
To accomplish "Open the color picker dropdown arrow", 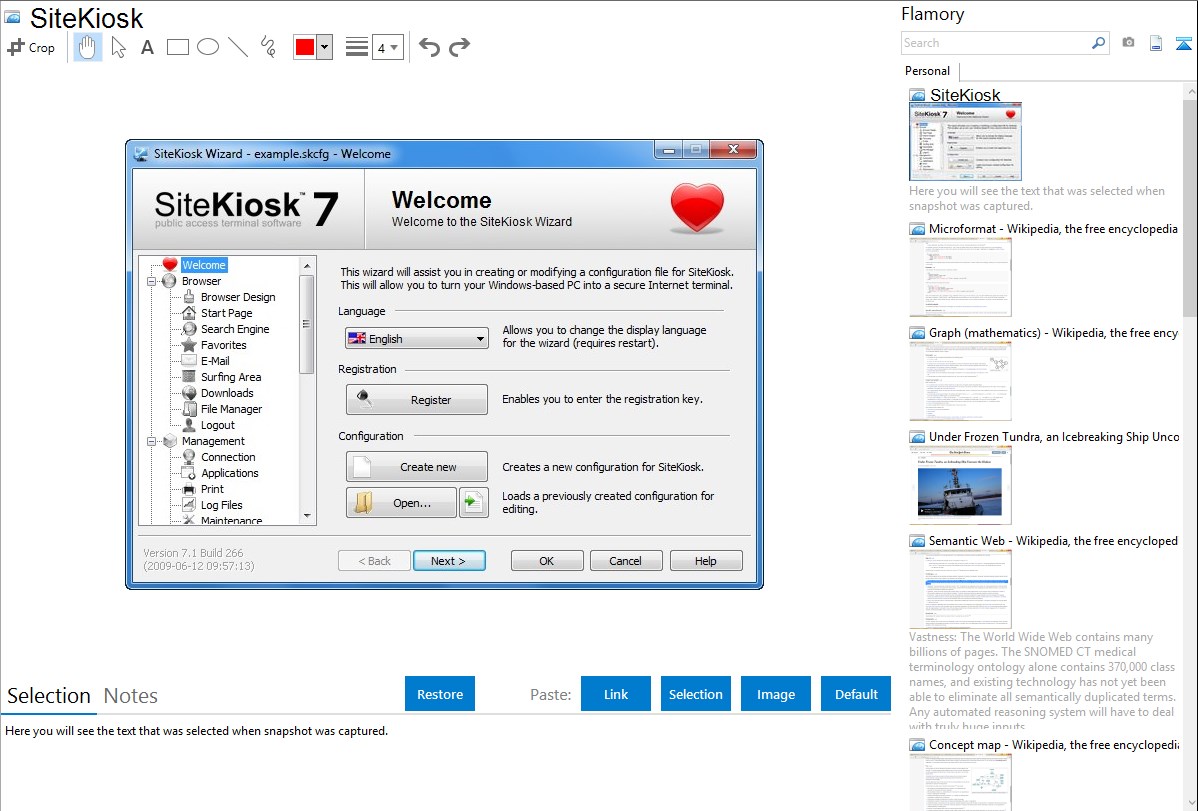I will pyautogui.click(x=324, y=47).
